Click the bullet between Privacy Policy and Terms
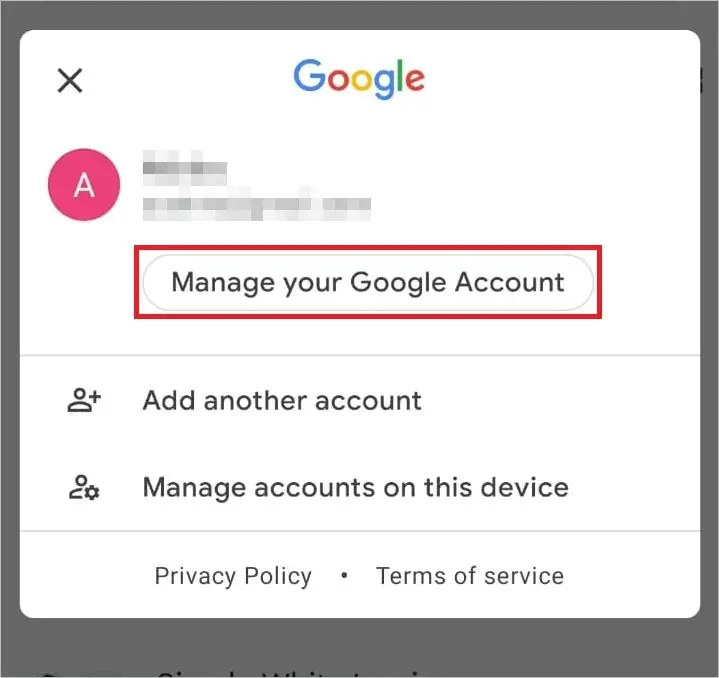 tap(344, 575)
